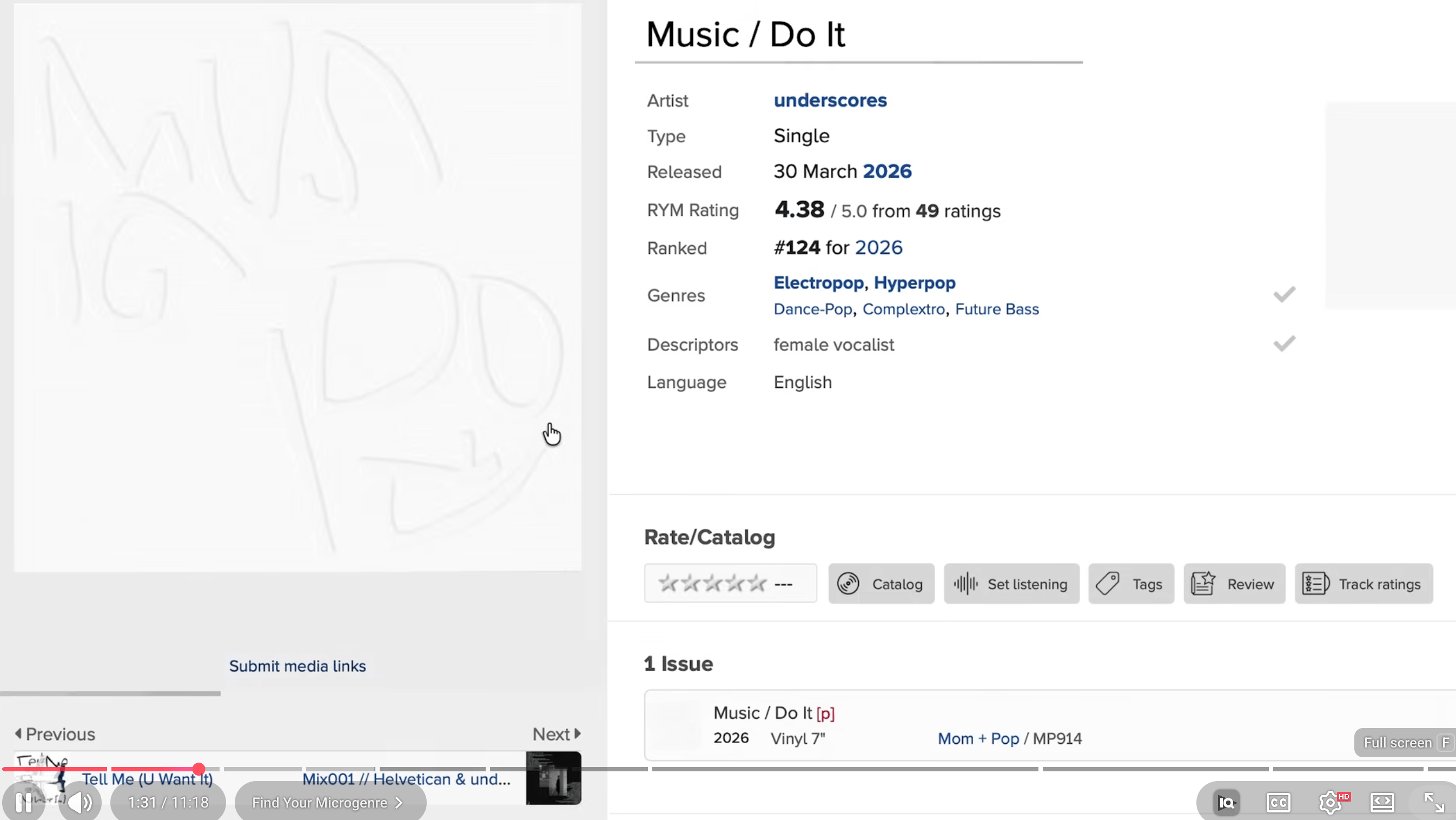Open the underscores artist link
Image resolution: width=1456 pixels, height=820 pixels.
pyautogui.click(x=830, y=100)
